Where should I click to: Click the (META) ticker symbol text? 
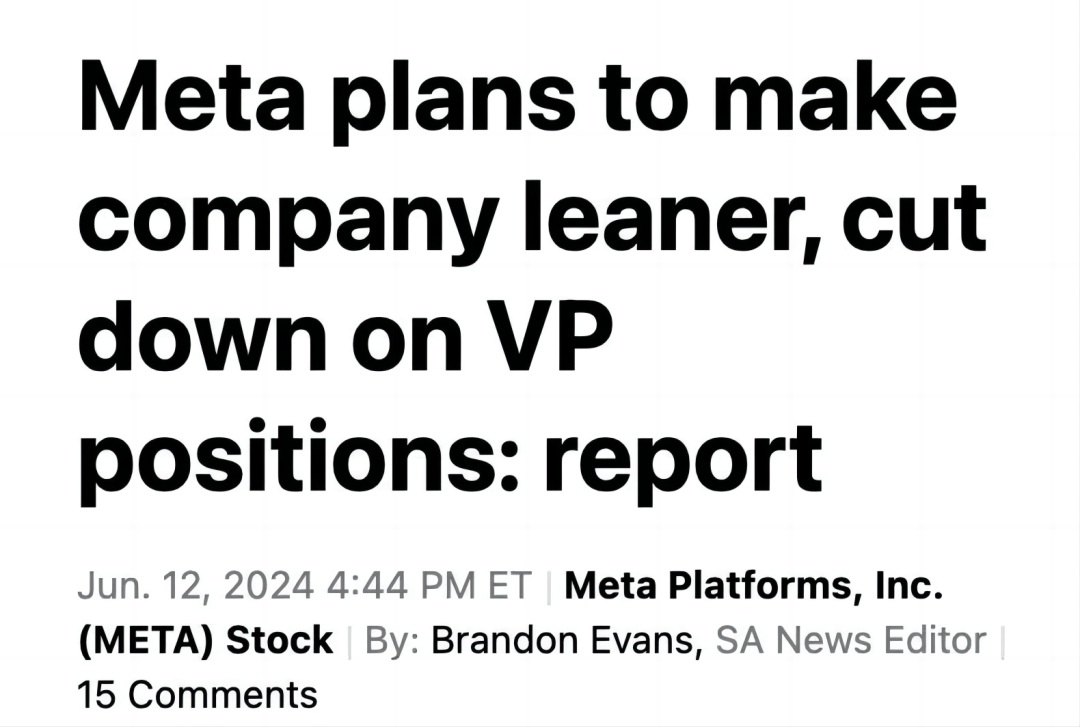(x=147, y=640)
